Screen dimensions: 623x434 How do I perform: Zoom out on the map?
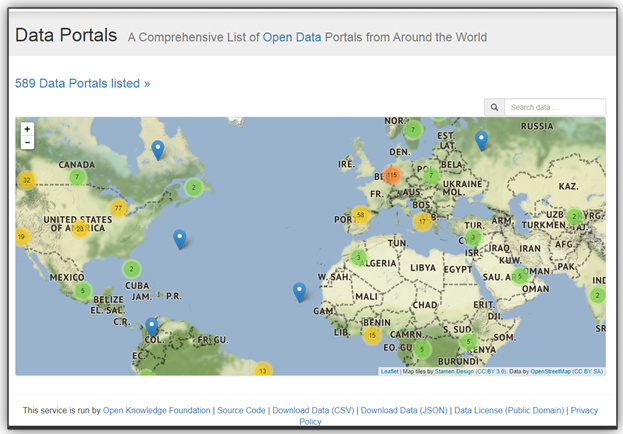(x=27, y=143)
